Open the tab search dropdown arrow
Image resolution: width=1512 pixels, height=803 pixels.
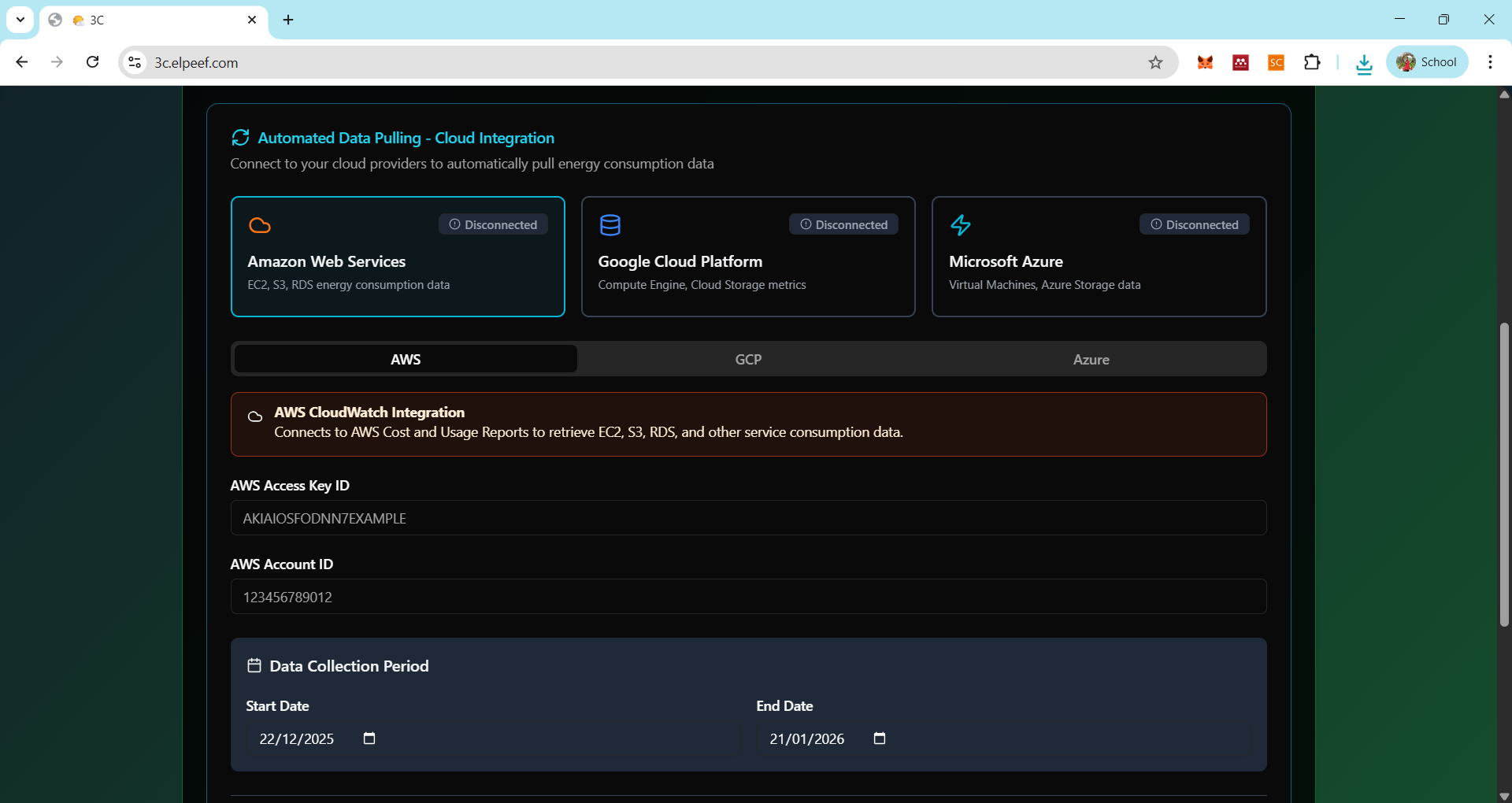20,20
